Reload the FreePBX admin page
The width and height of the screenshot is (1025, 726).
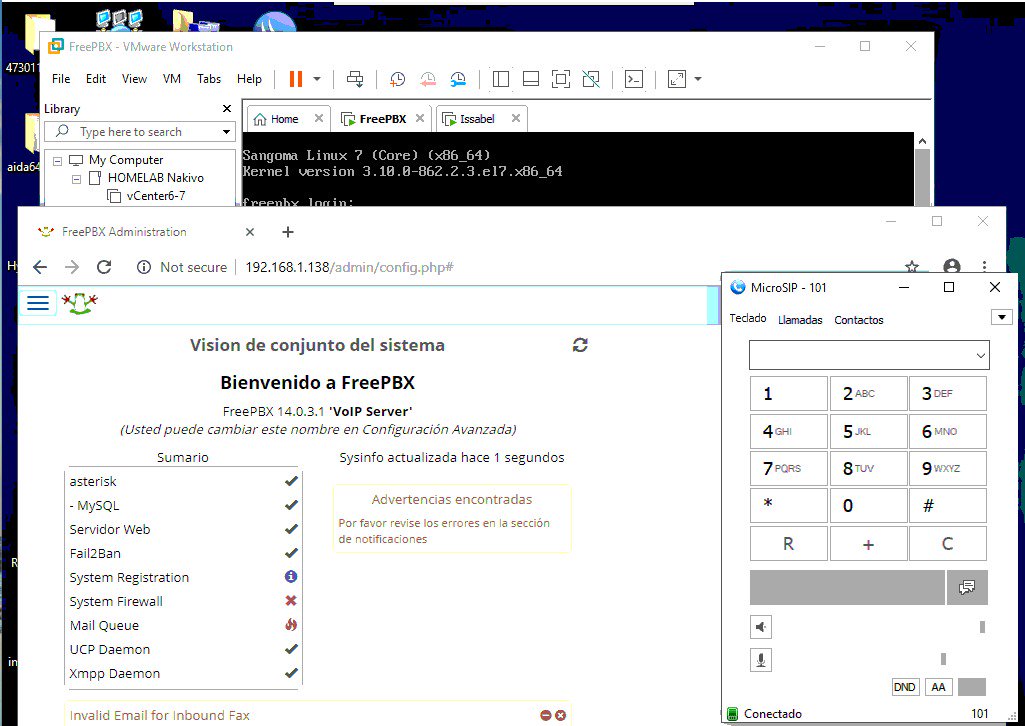pyautogui.click(x=104, y=267)
